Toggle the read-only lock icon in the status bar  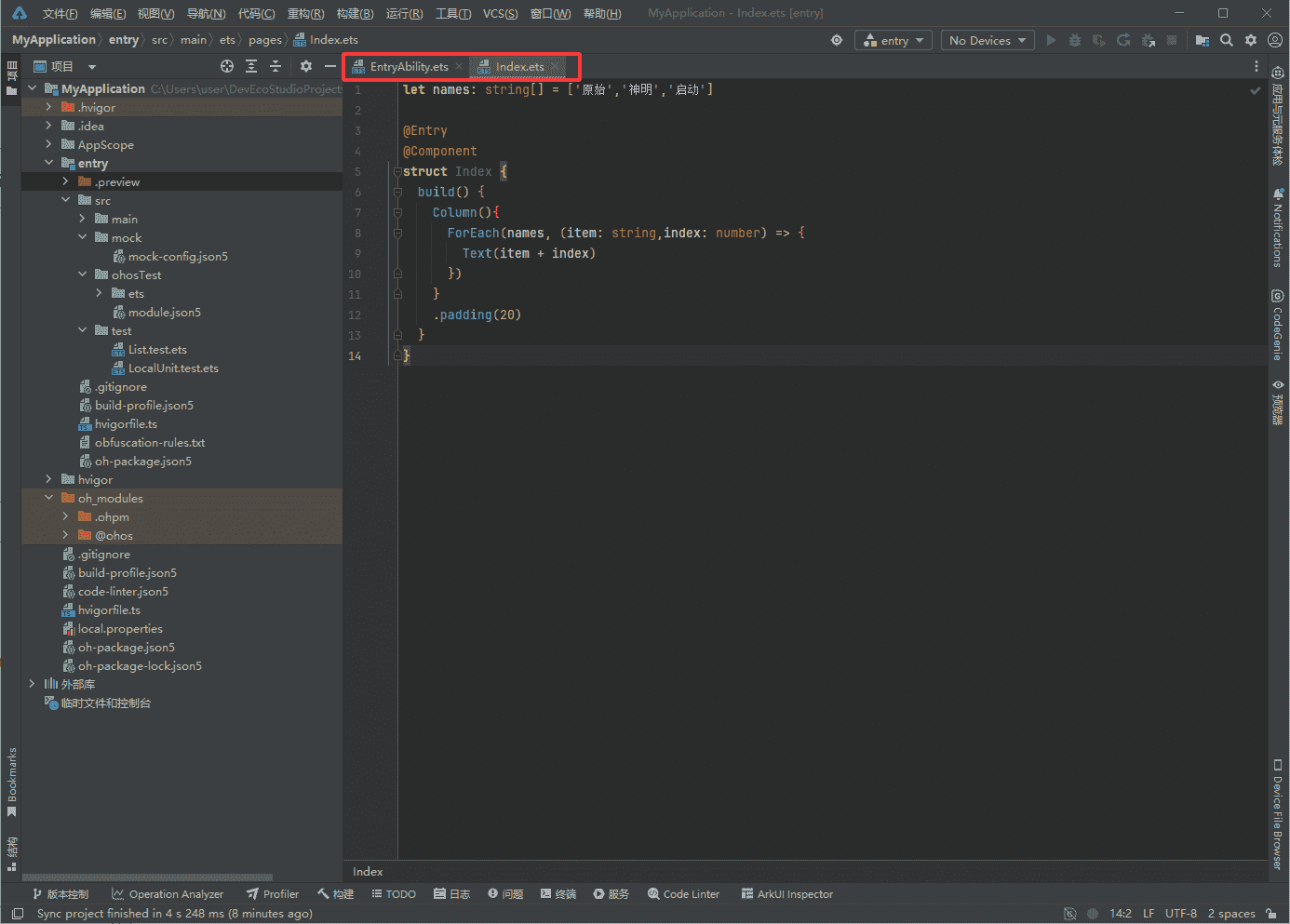(1271, 914)
